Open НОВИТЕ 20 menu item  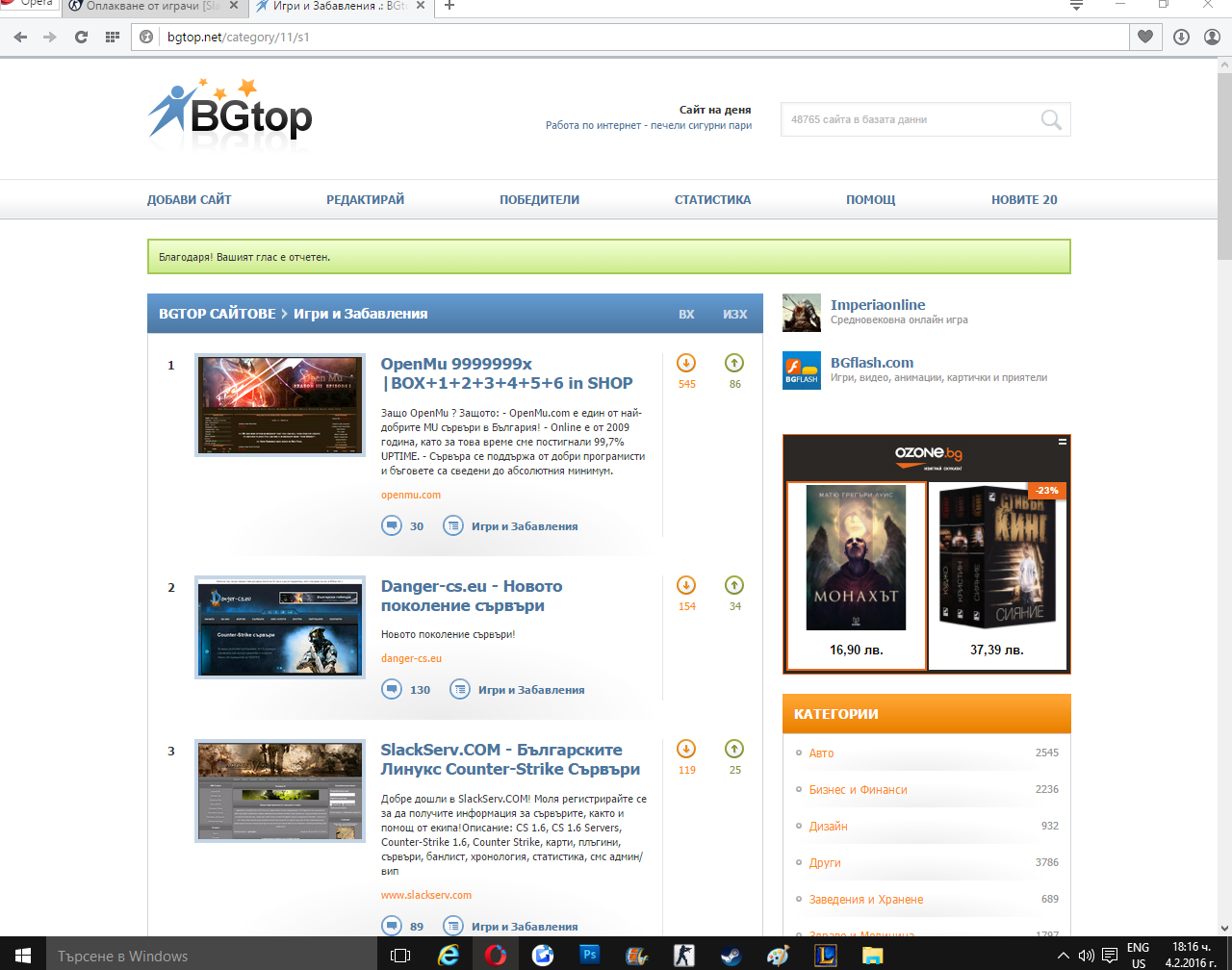(1024, 200)
